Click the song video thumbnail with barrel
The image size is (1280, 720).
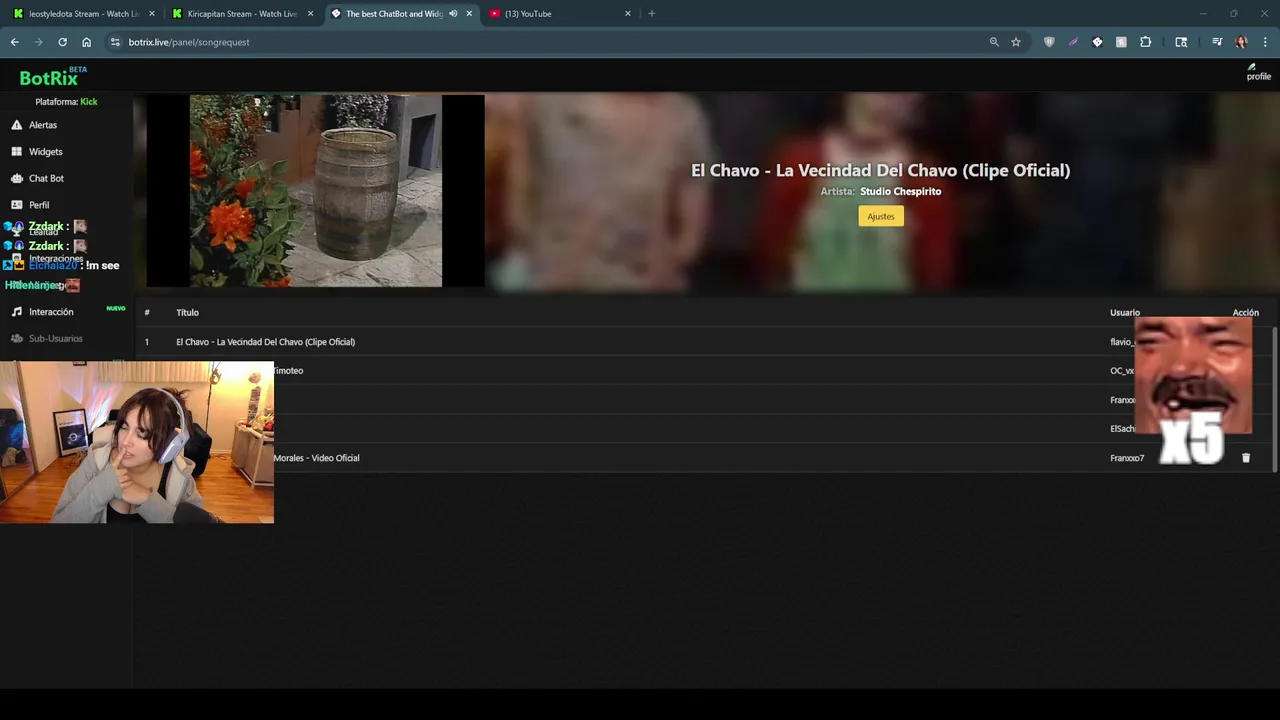(316, 191)
